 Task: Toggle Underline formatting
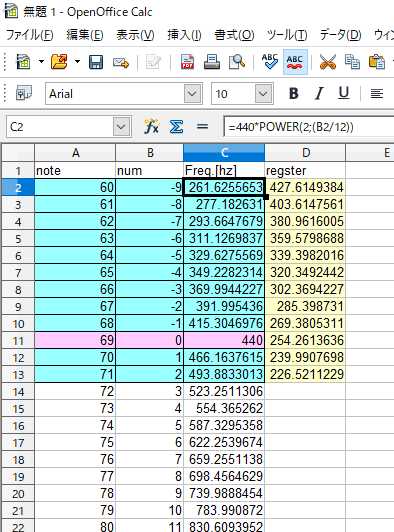coord(344,93)
